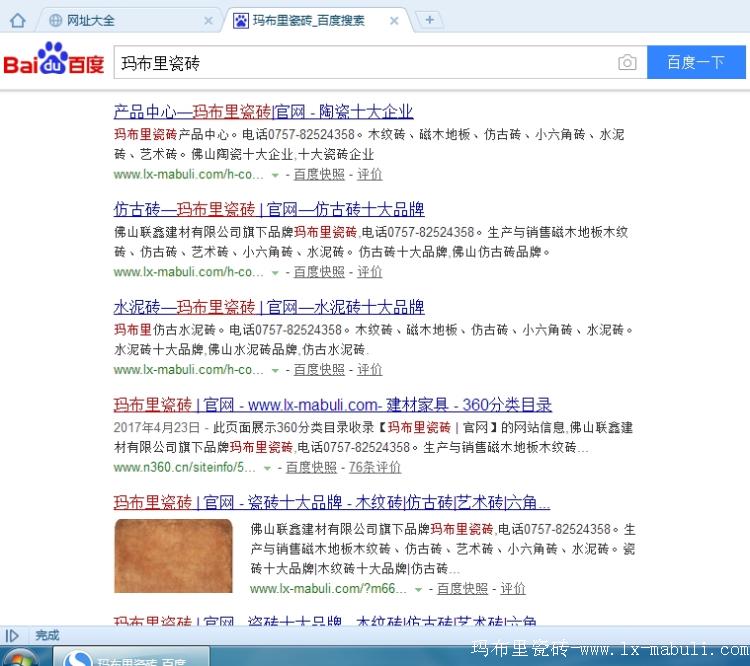Open result 玛布里瓷砖 | 官网 - 瓷砖十大品牌 - 木纹砖

click(332, 502)
